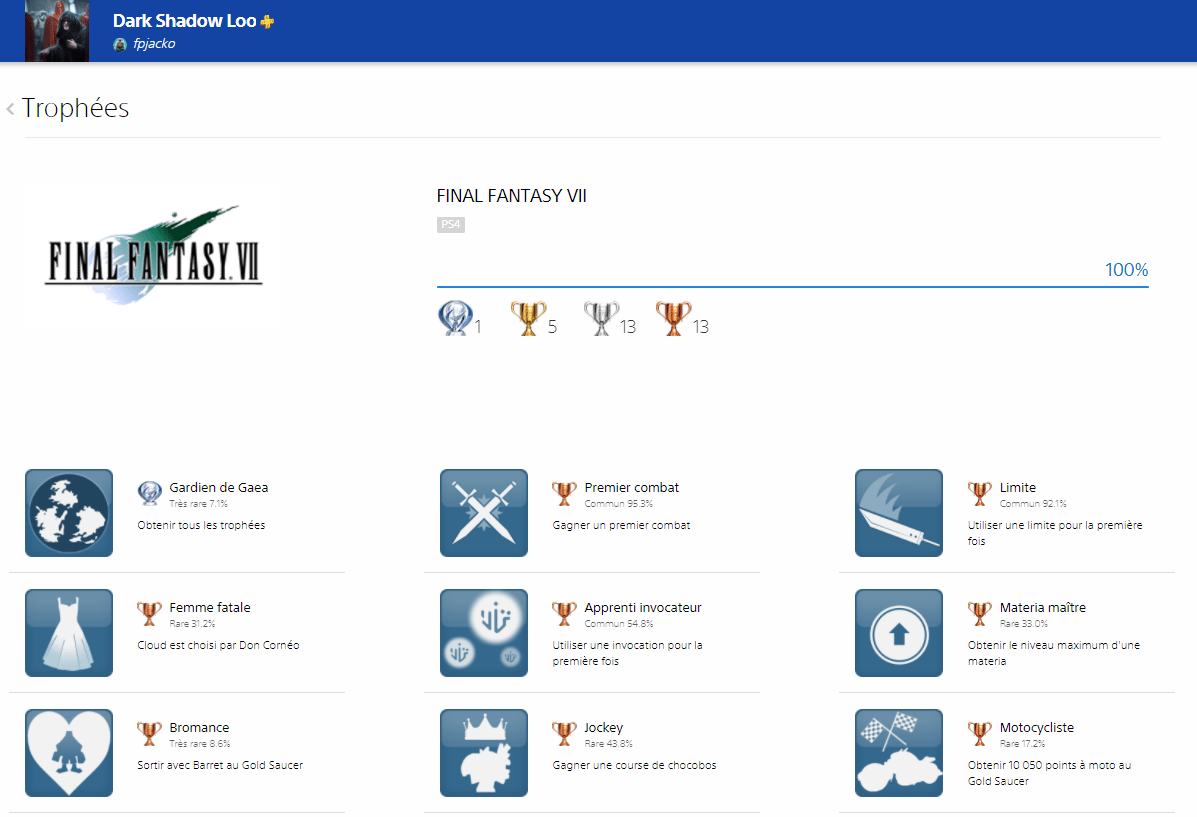1197x817 pixels.
Task: Open the Motocycliste motorbike trophy image
Action: point(899,753)
